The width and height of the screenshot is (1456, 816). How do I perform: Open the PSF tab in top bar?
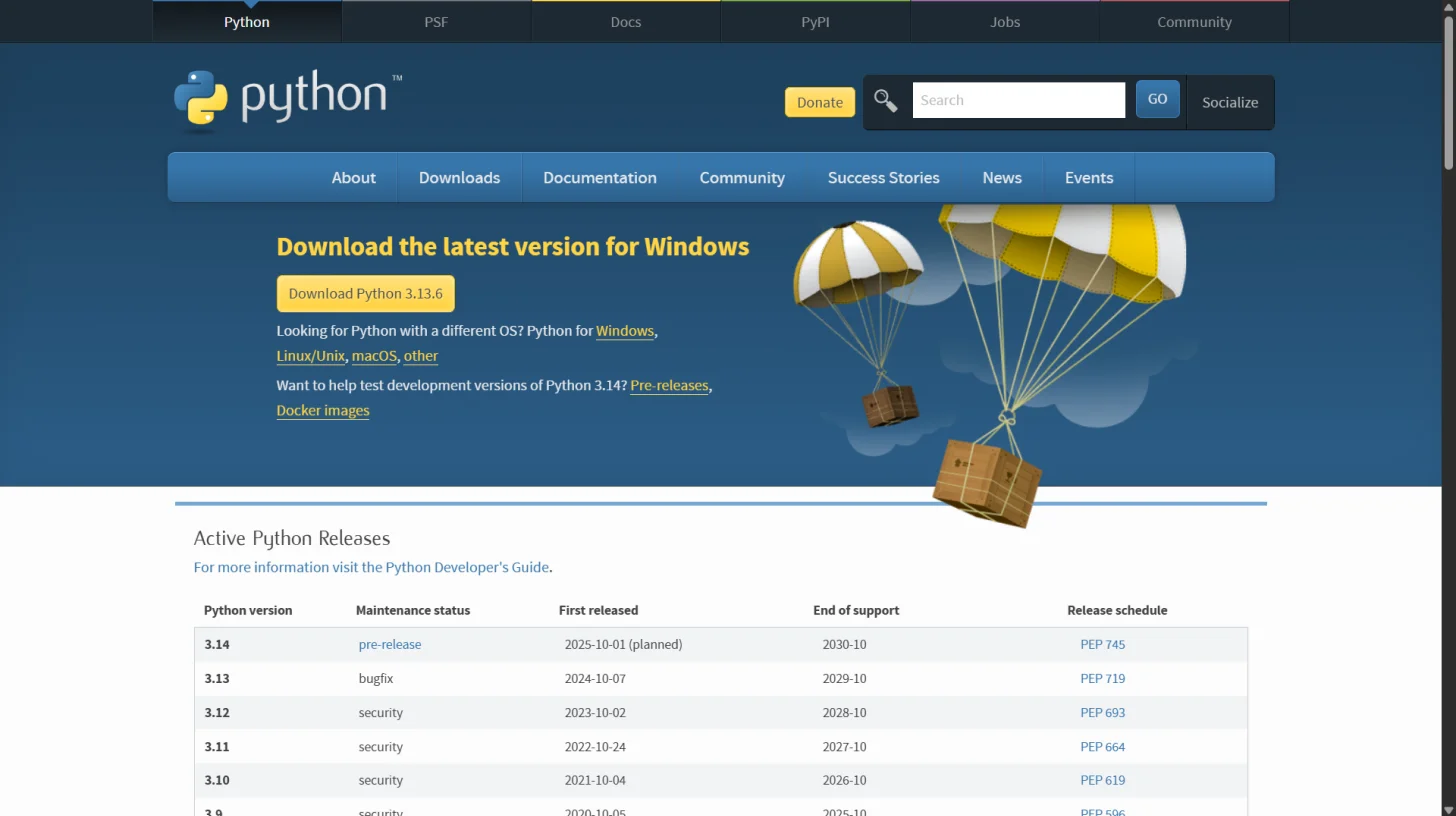(x=436, y=22)
